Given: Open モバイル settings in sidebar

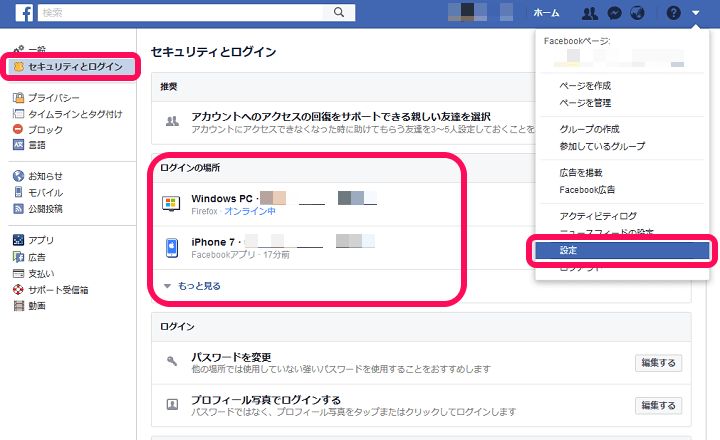Looking at the screenshot, I should (45, 192).
